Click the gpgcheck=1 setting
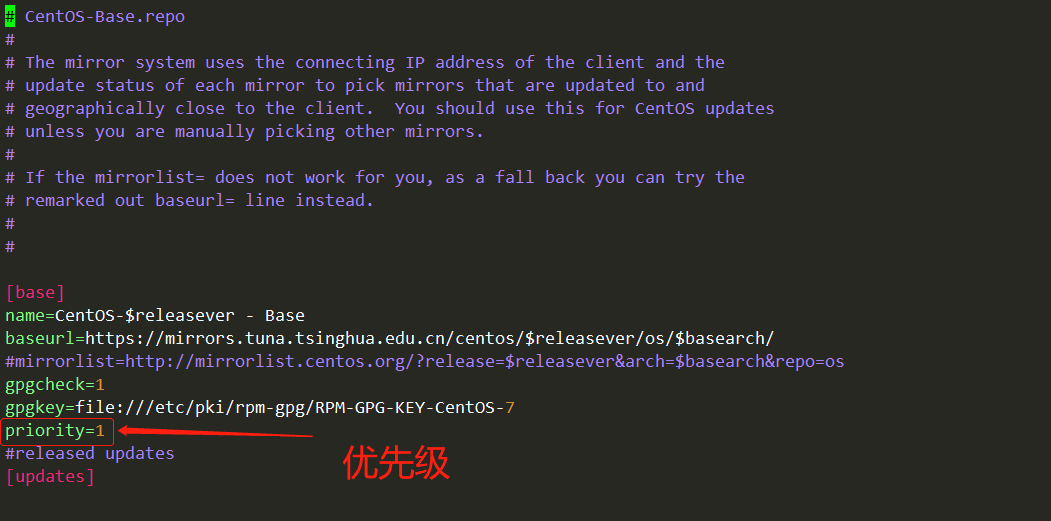This screenshot has width=1051, height=521. 55,385
